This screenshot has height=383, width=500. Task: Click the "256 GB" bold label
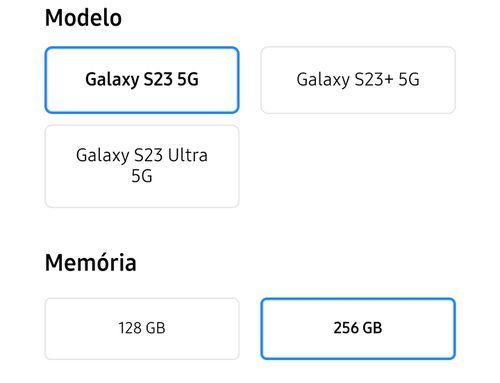[358, 328]
